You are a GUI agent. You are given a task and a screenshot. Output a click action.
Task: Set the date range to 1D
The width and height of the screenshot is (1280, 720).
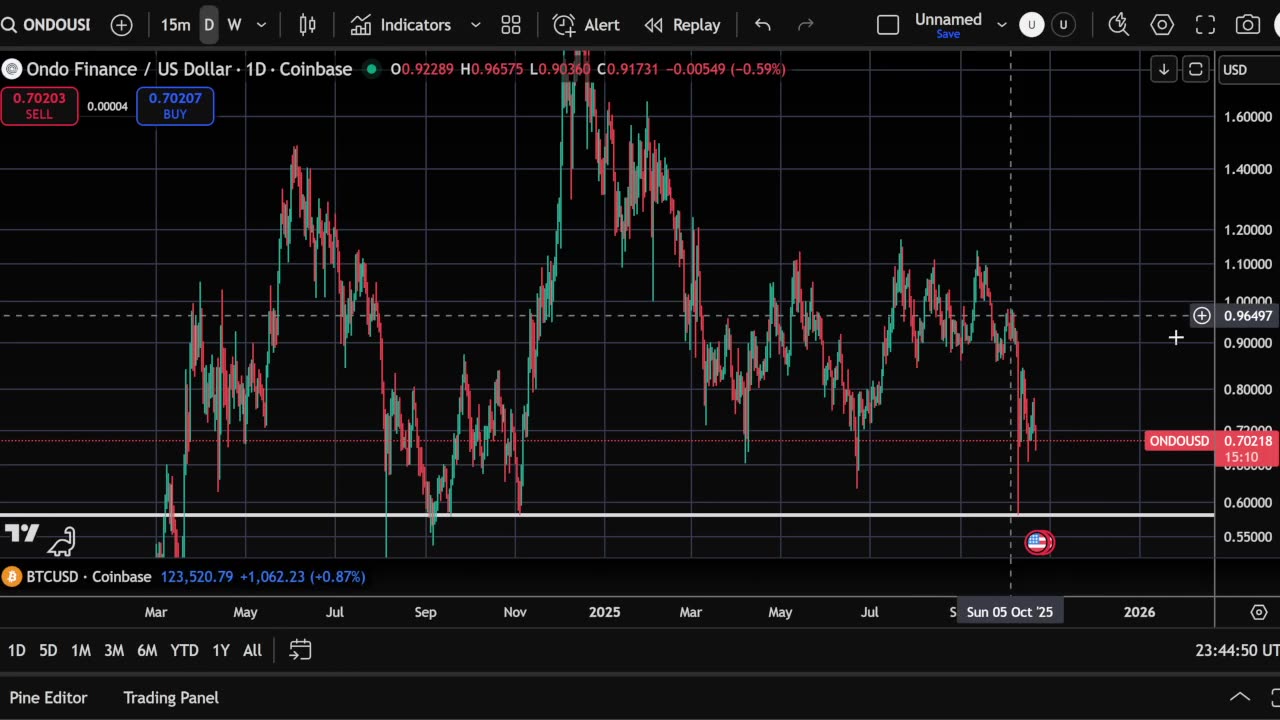(x=17, y=650)
